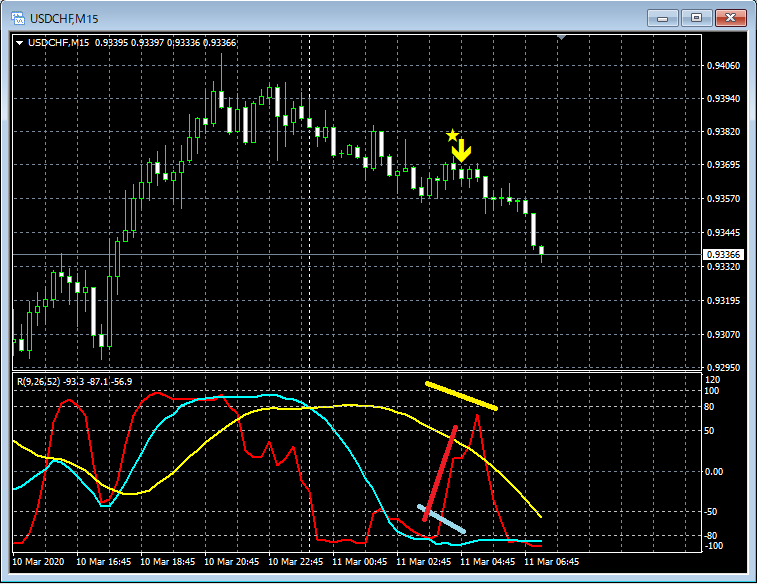757x584 pixels.
Task: Select the thick red trendline in indicator
Action: [x=440, y=473]
